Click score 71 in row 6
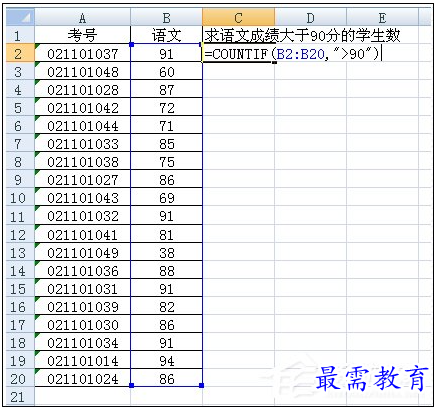Image resolution: width=437 pixels, height=410 pixels. [x=166, y=125]
